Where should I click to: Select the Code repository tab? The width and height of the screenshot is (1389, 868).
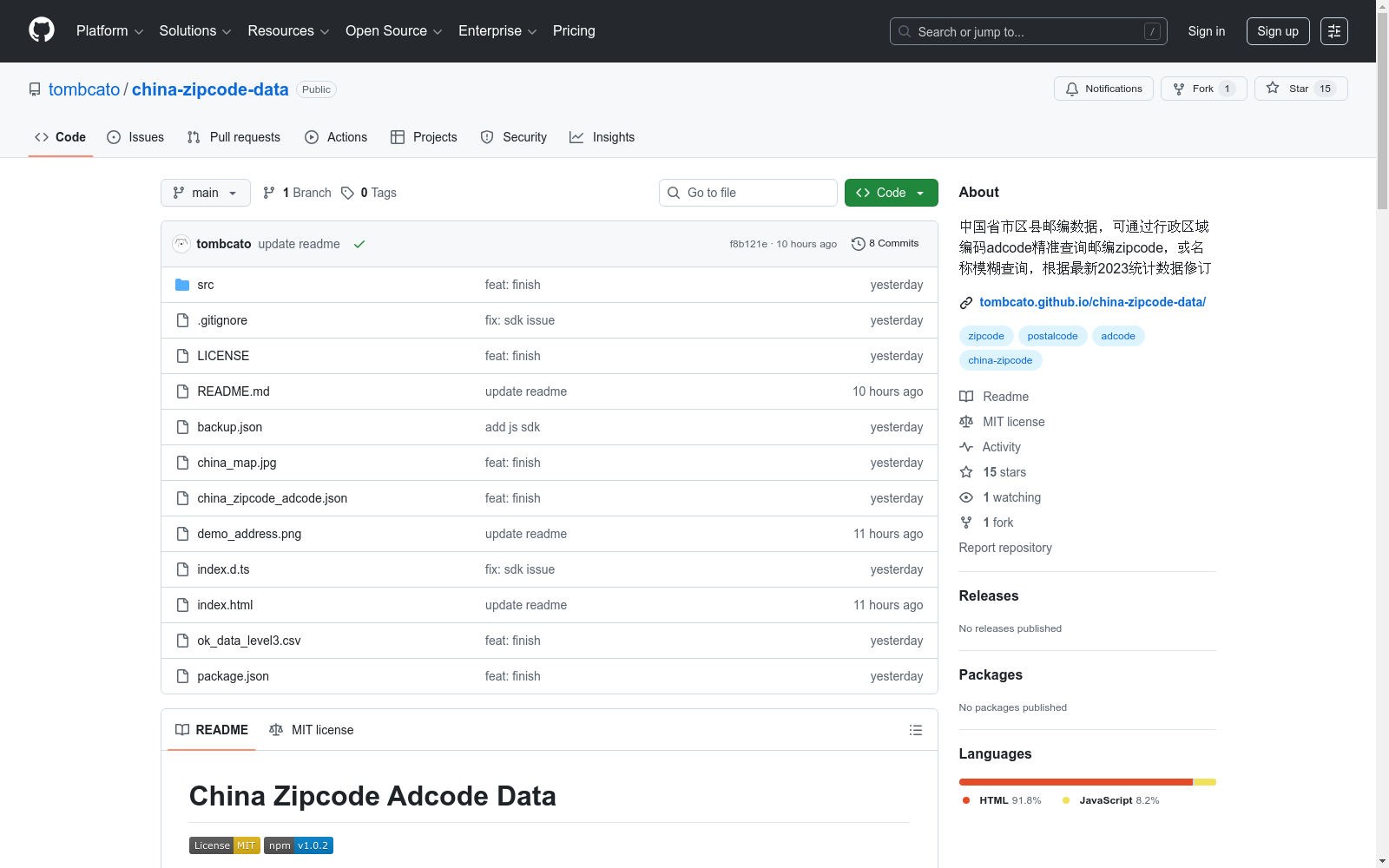[x=60, y=137]
